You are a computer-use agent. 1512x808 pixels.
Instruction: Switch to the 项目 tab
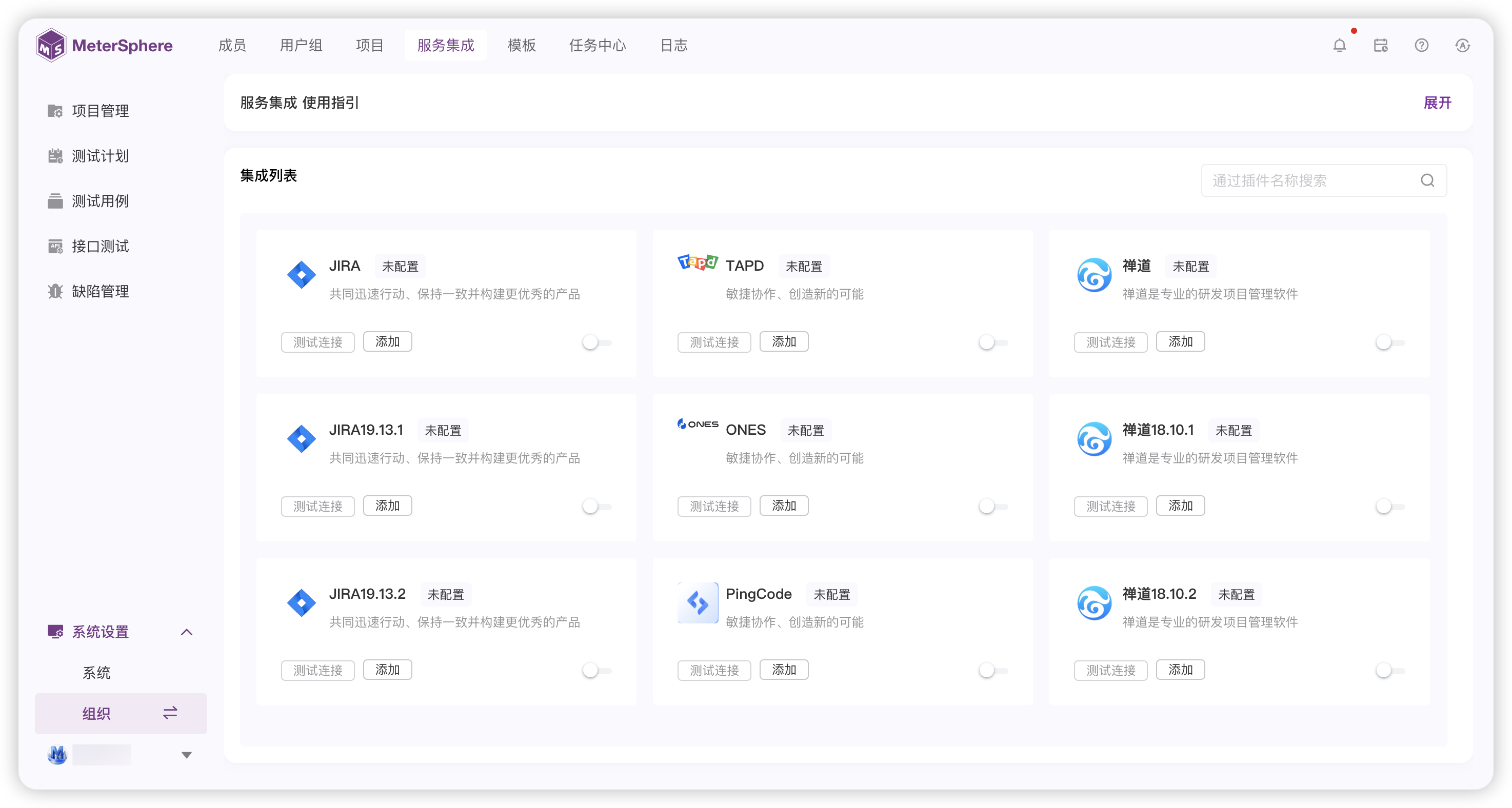coord(370,45)
